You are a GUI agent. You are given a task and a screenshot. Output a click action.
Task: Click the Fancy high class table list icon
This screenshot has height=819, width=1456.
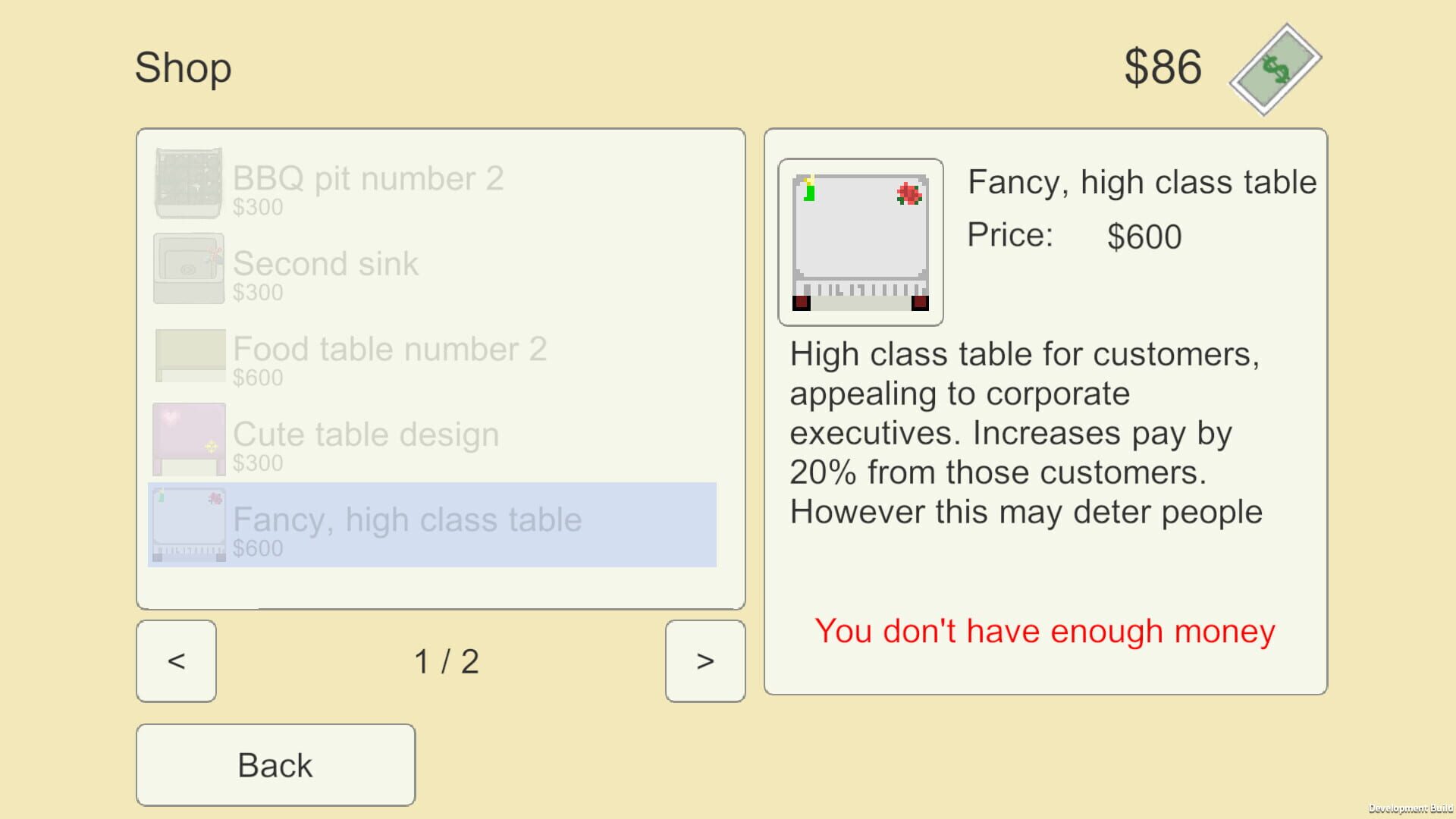[x=189, y=525]
